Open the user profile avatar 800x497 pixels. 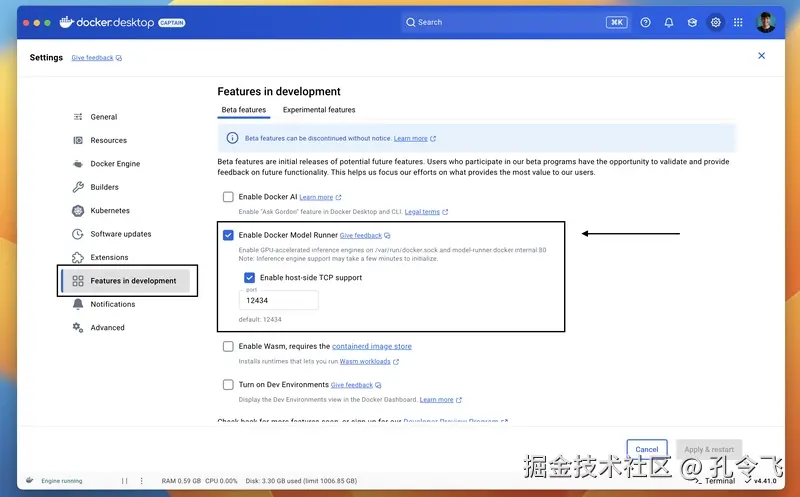click(766, 22)
